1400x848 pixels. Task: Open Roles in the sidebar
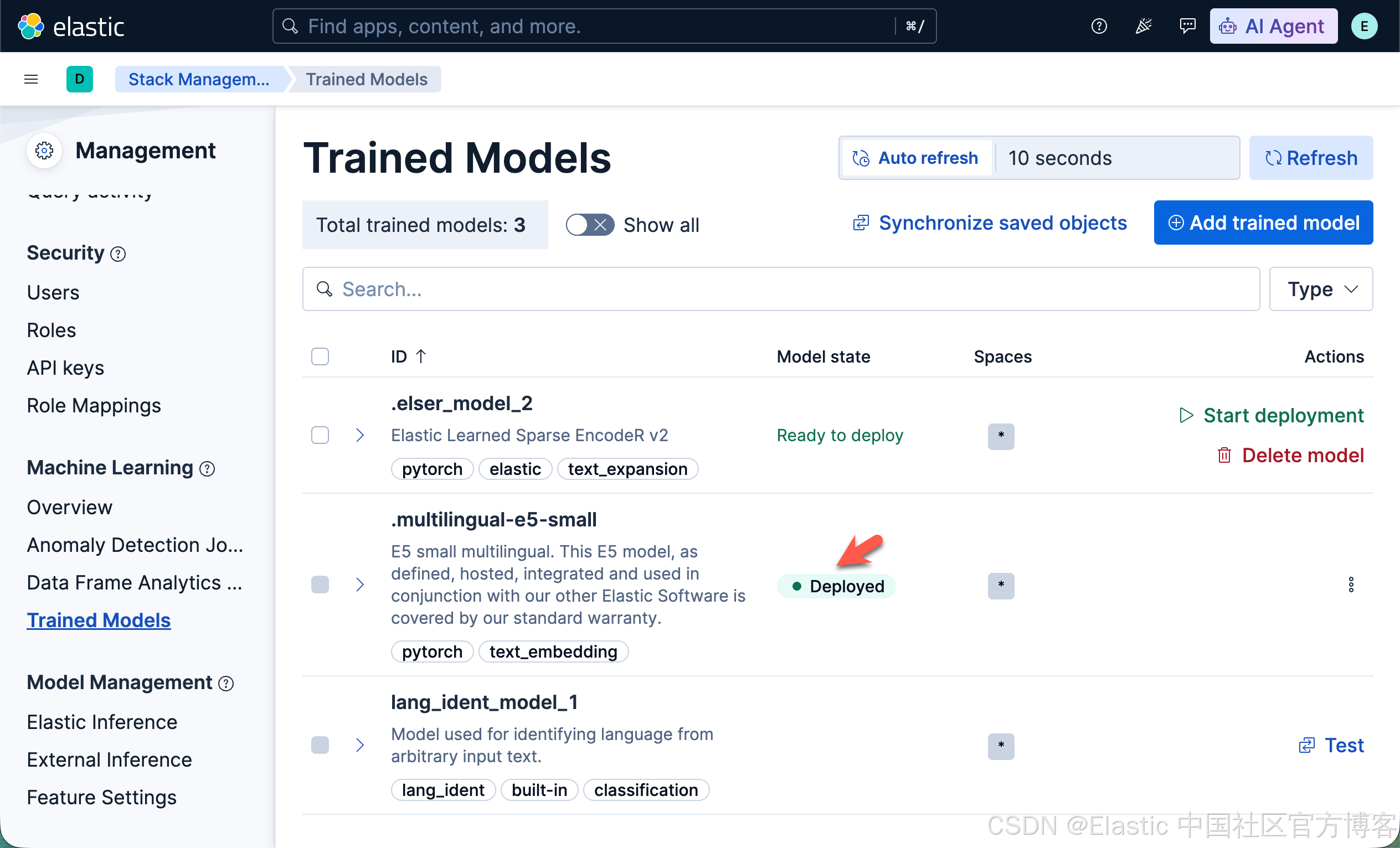click(x=52, y=330)
